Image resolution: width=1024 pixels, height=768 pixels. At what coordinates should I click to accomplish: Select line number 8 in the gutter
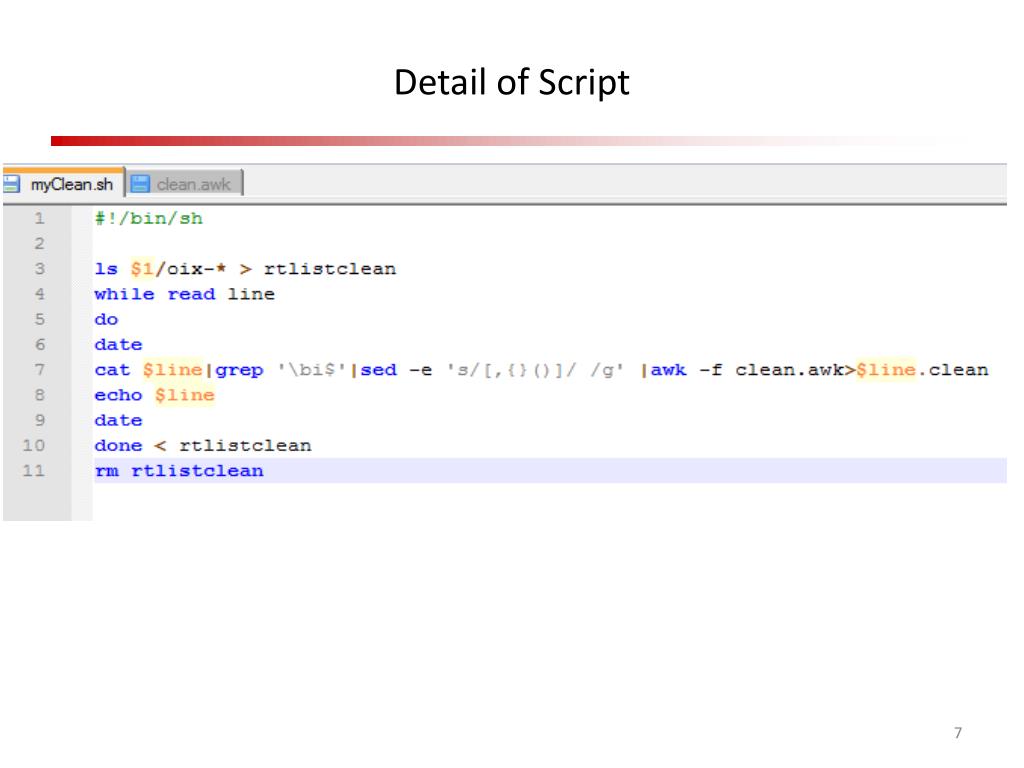39,395
